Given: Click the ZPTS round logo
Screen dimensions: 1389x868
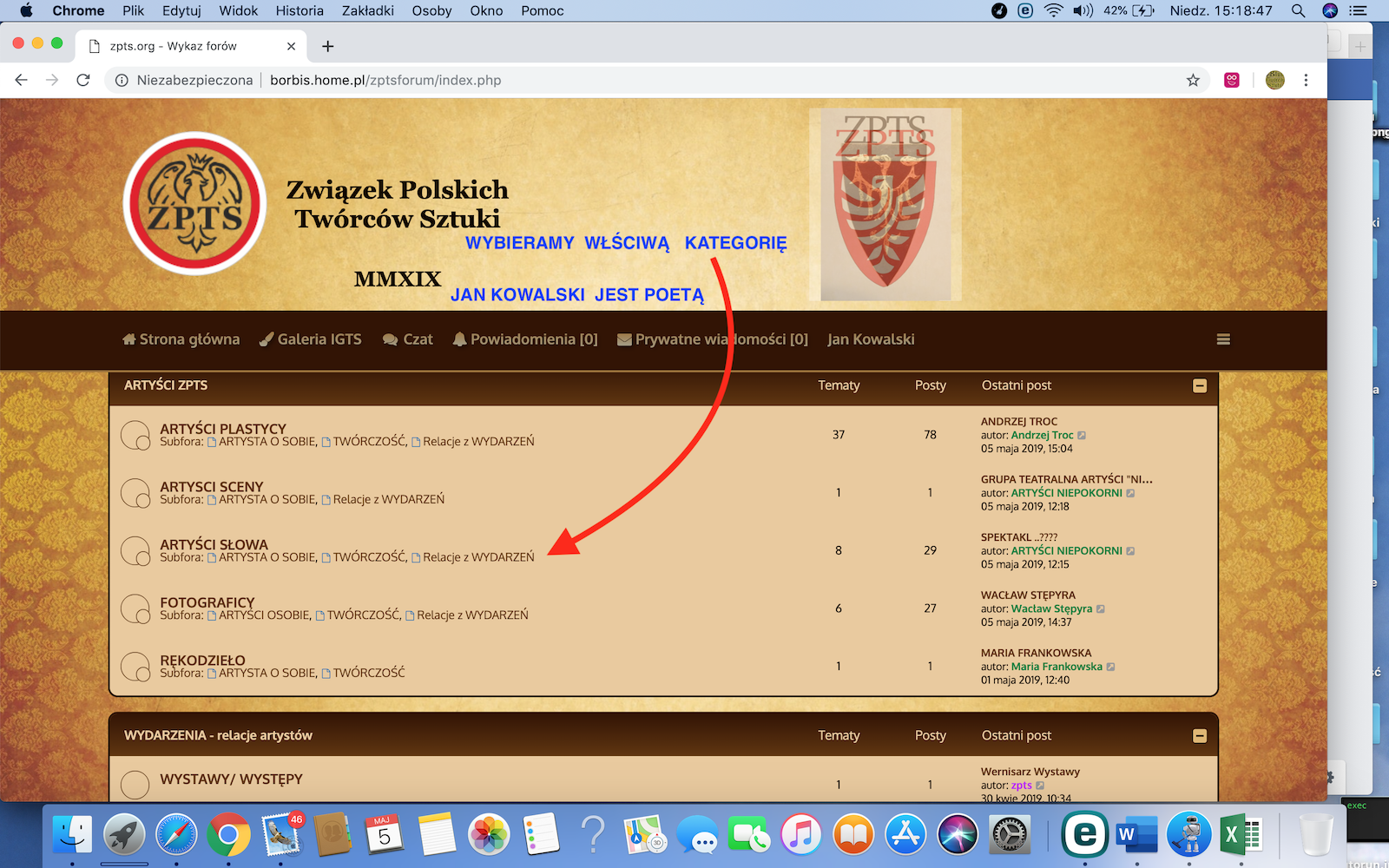Looking at the screenshot, I should [x=195, y=204].
